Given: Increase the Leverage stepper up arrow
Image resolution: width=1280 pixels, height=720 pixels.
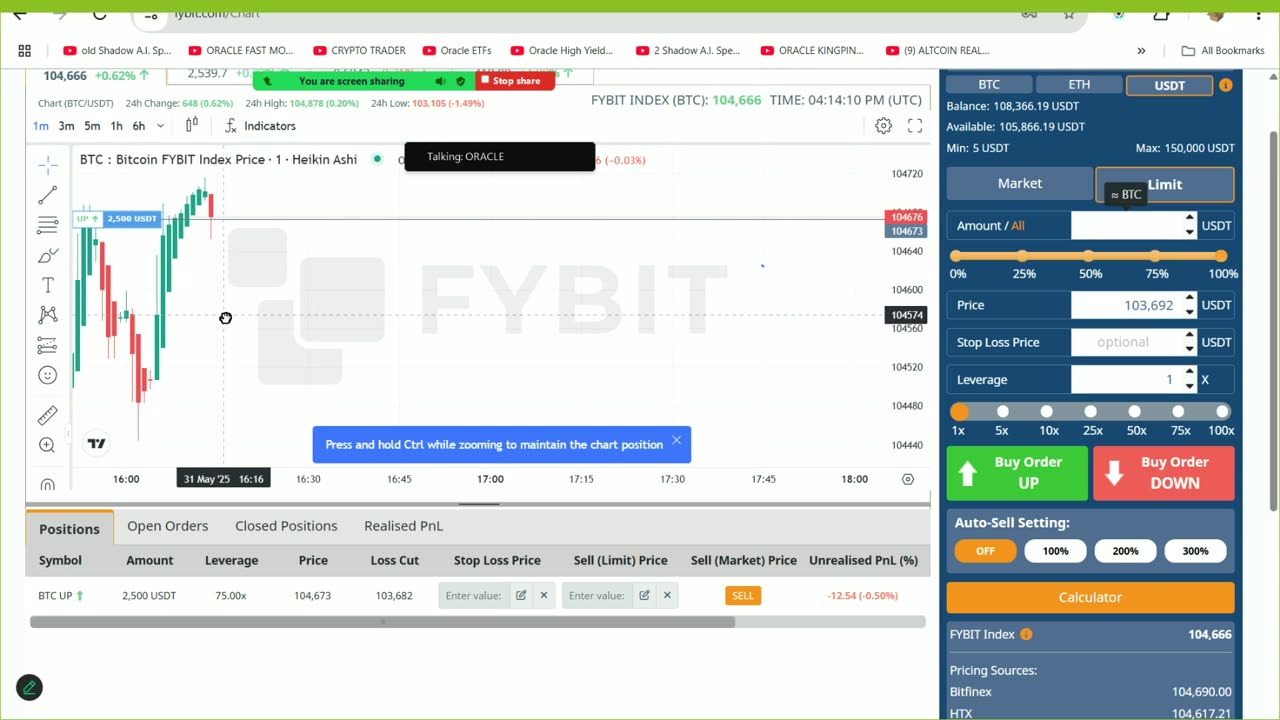Looking at the screenshot, I should 1189,373.
